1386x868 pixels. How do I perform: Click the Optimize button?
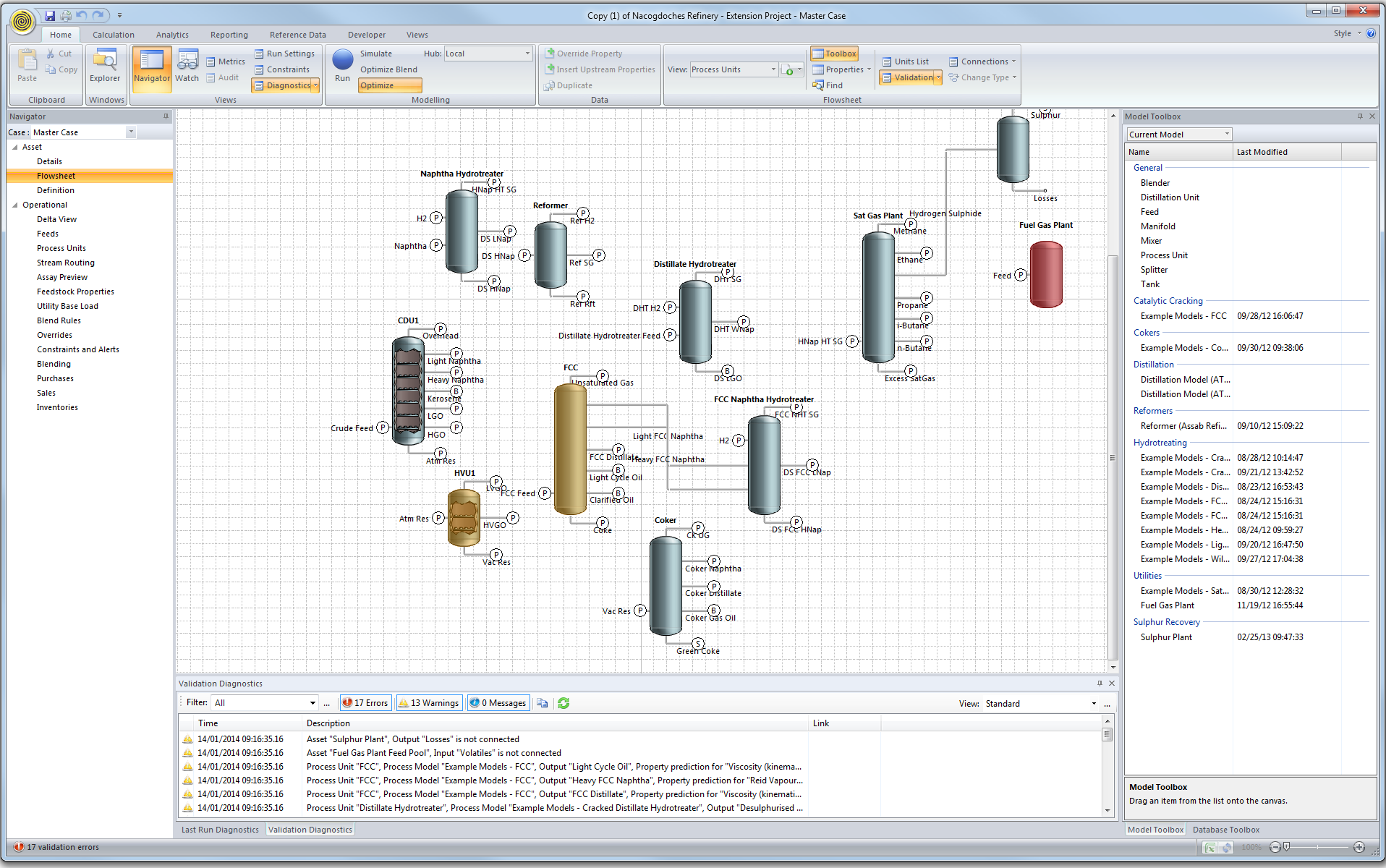388,85
